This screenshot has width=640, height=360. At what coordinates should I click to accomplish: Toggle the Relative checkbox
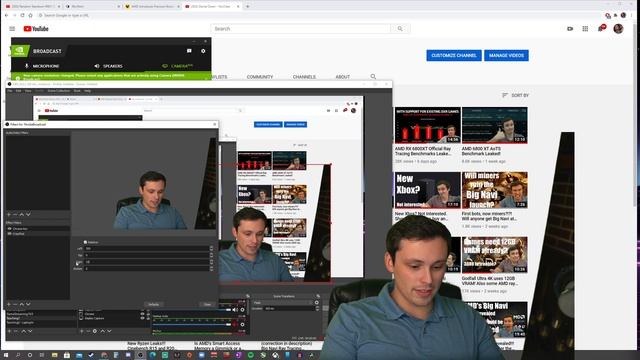pyautogui.click(x=85, y=242)
